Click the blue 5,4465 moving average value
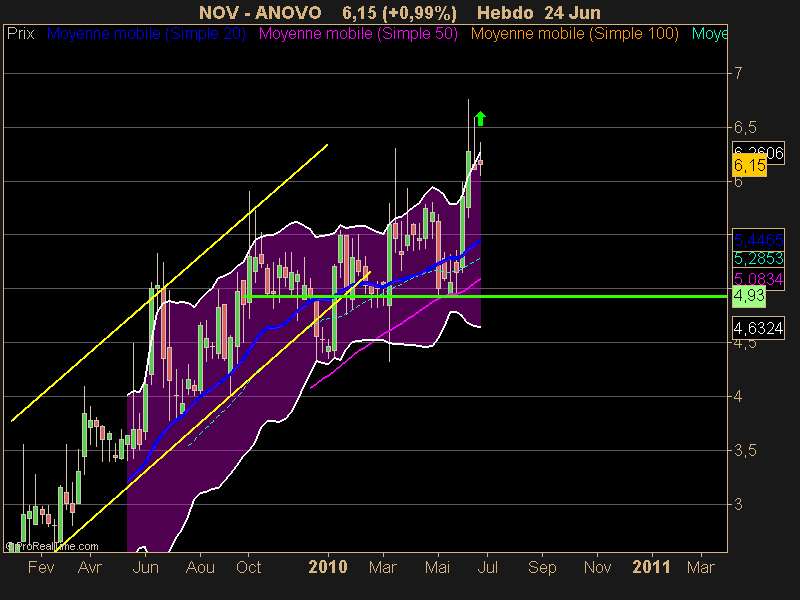The image size is (800, 600). click(758, 239)
